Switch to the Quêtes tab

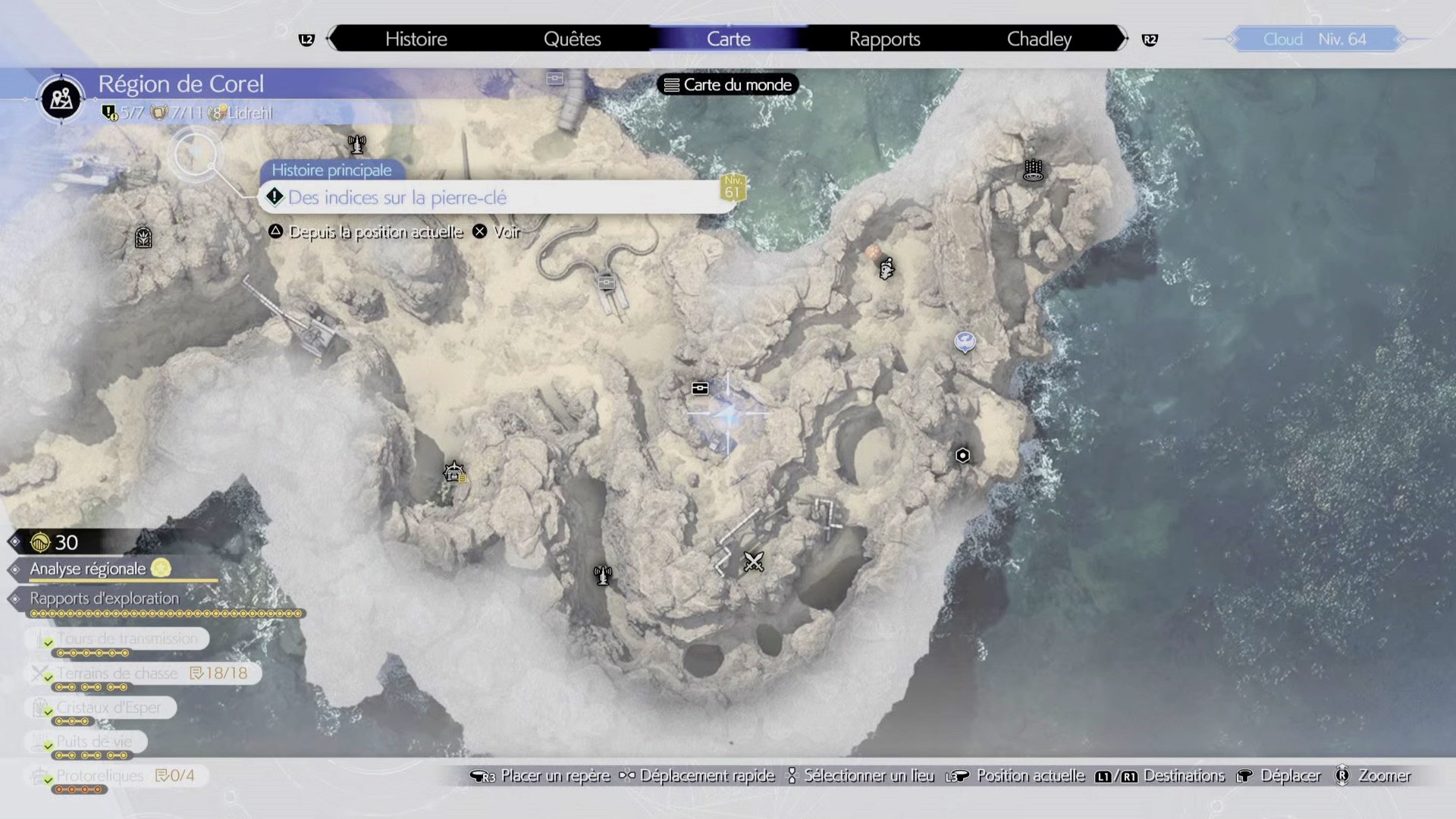[x=572, y=39]
